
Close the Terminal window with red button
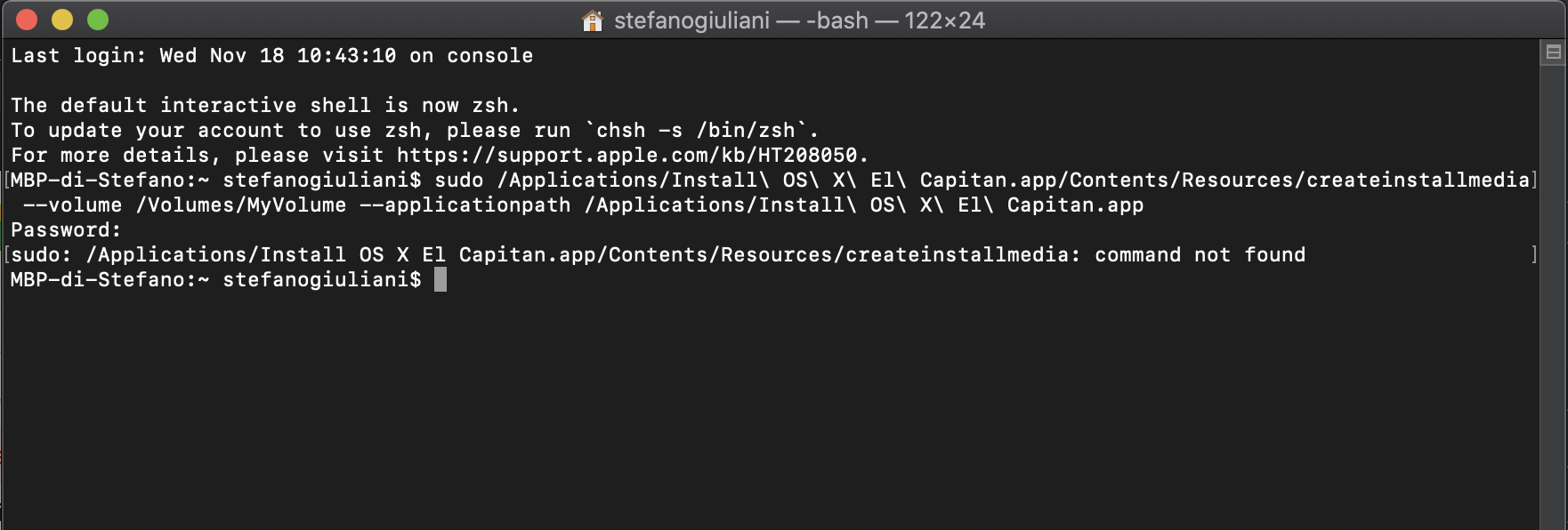pos(27,20)
